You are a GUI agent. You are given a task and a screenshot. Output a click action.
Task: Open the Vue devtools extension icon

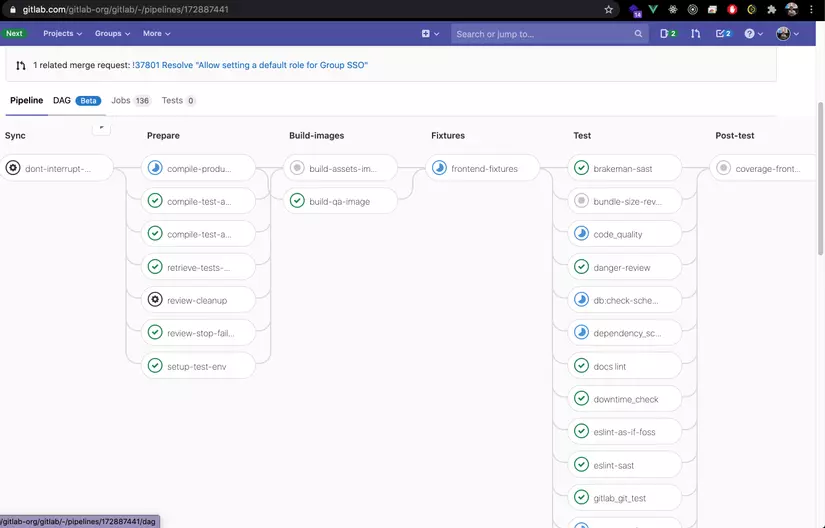coord(653,9)
